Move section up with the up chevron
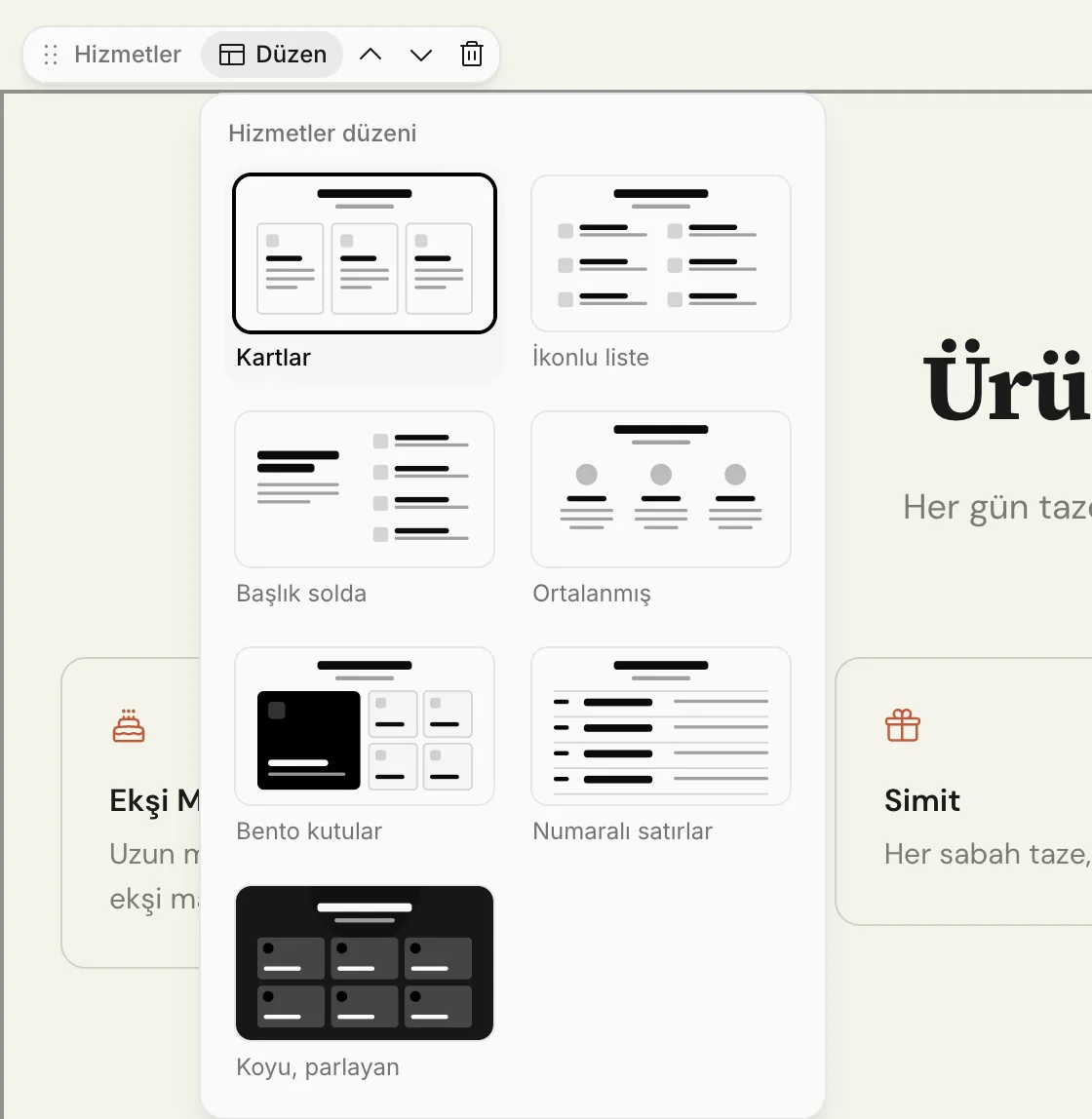 tap(370, 55)
